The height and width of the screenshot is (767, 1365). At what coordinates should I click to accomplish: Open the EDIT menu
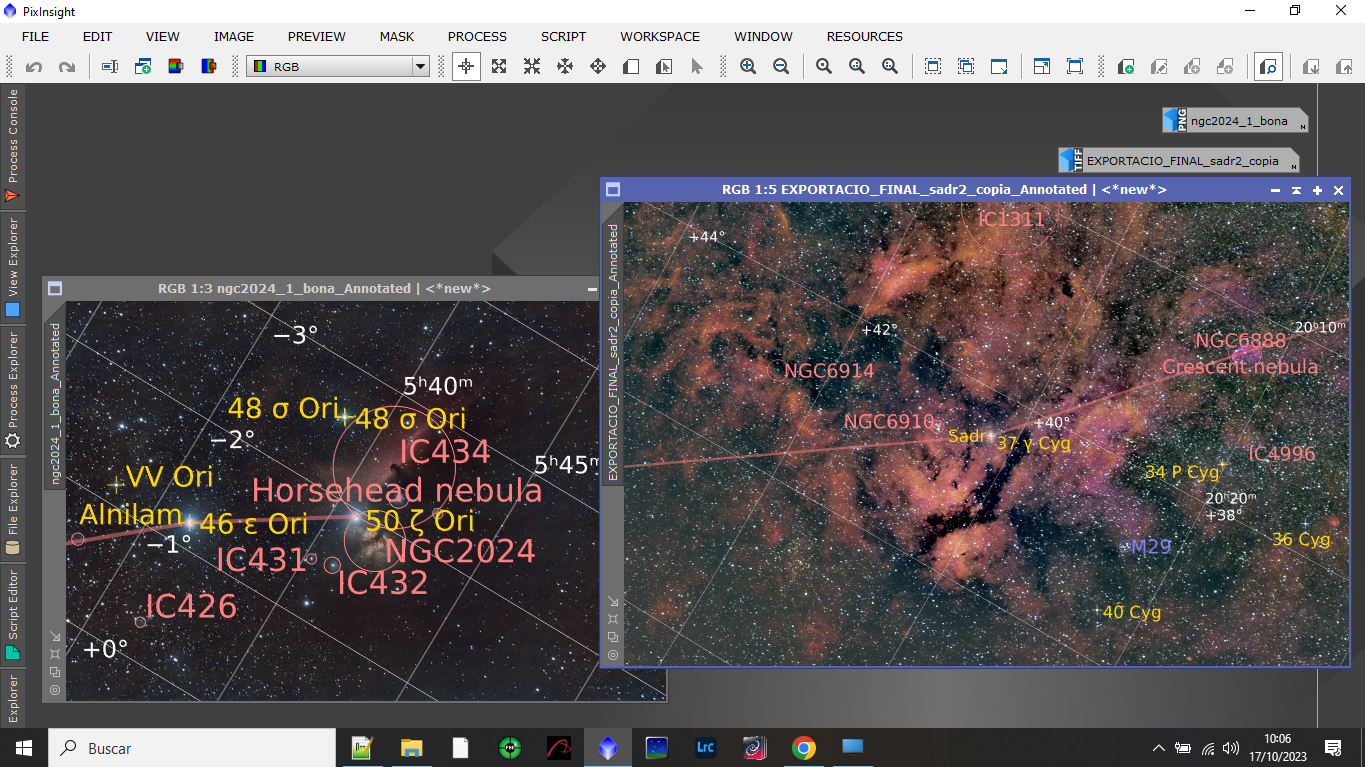point(97,36)
